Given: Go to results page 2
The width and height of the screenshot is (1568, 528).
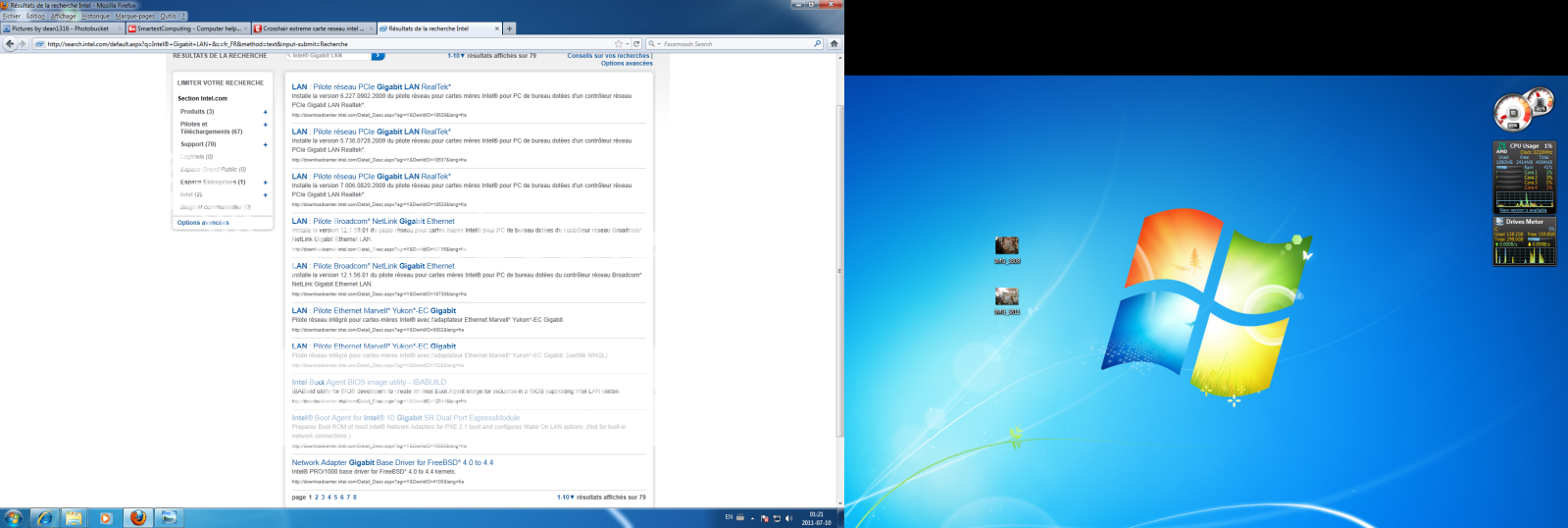Looking at the screenshot, I should (x=316, y=498).
